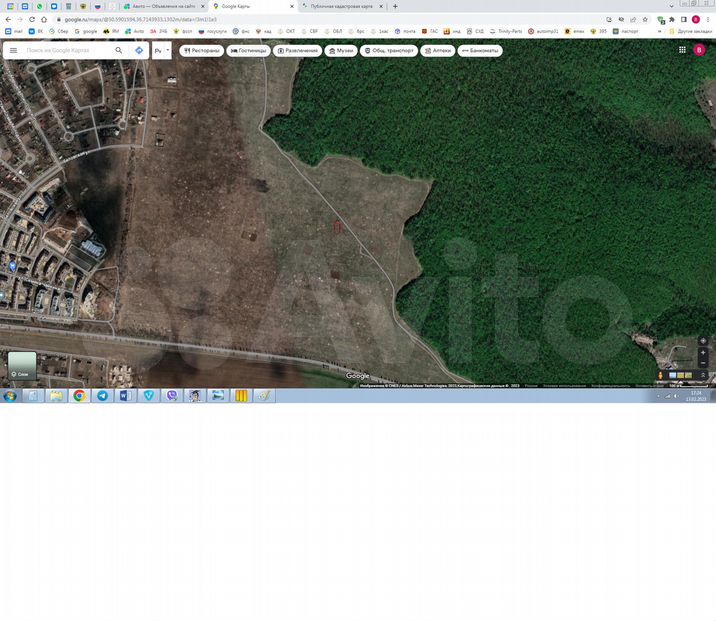The image size is (716, 621).
Task: Click the browser address bar URL
Action: (140, 19)
